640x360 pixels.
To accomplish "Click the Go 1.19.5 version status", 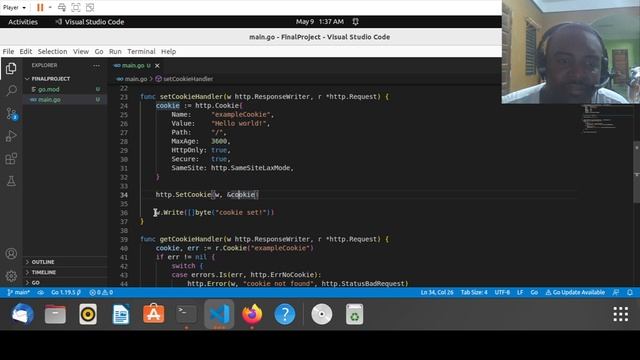I will (x=66, y=292).
